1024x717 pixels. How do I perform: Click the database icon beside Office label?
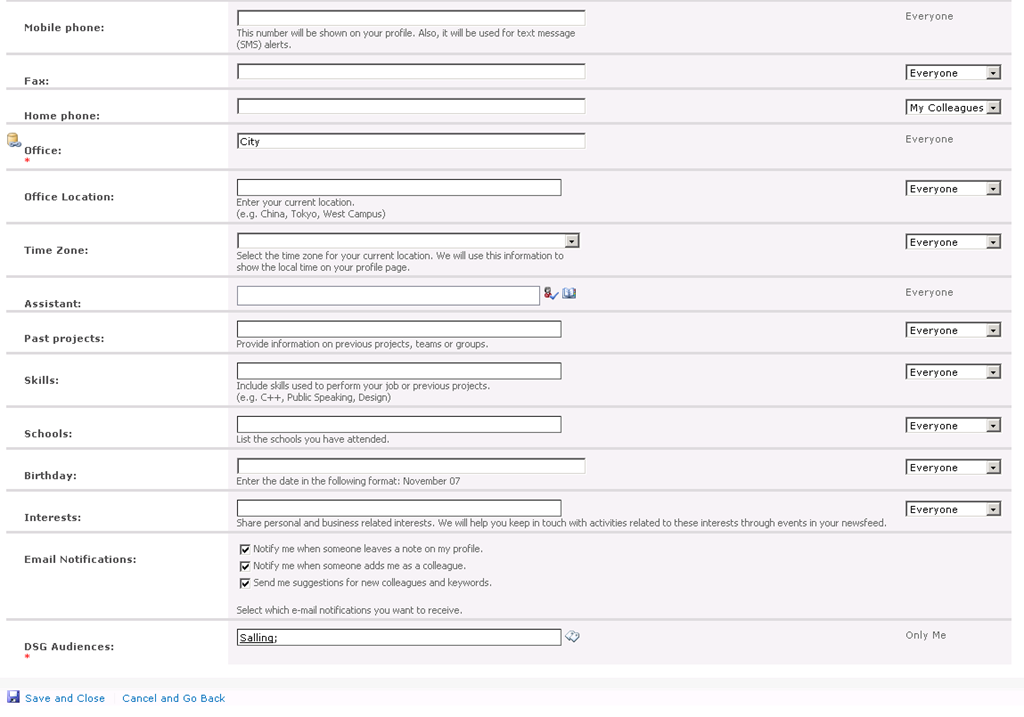click(14, 140)
